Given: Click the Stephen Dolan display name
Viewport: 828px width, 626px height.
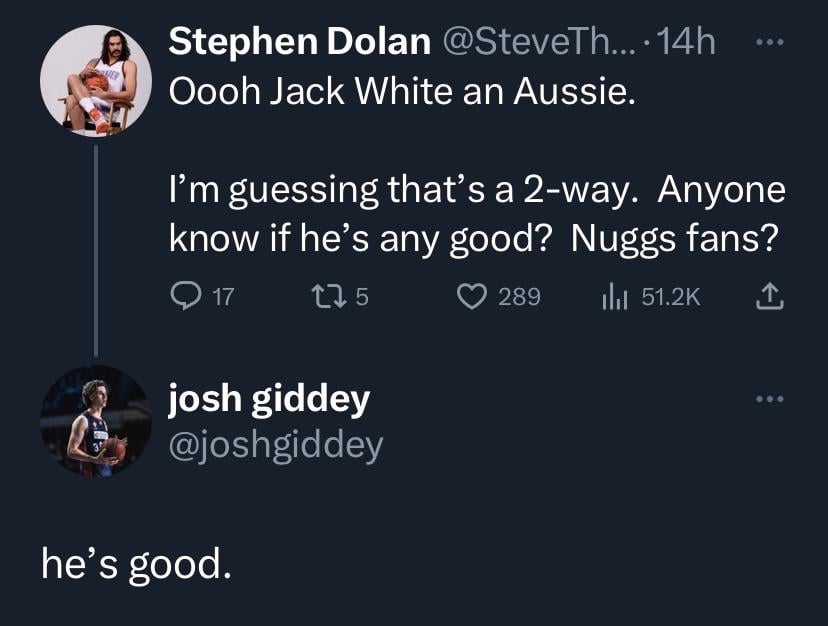Looking at the screenshot, I should point(300,43).
